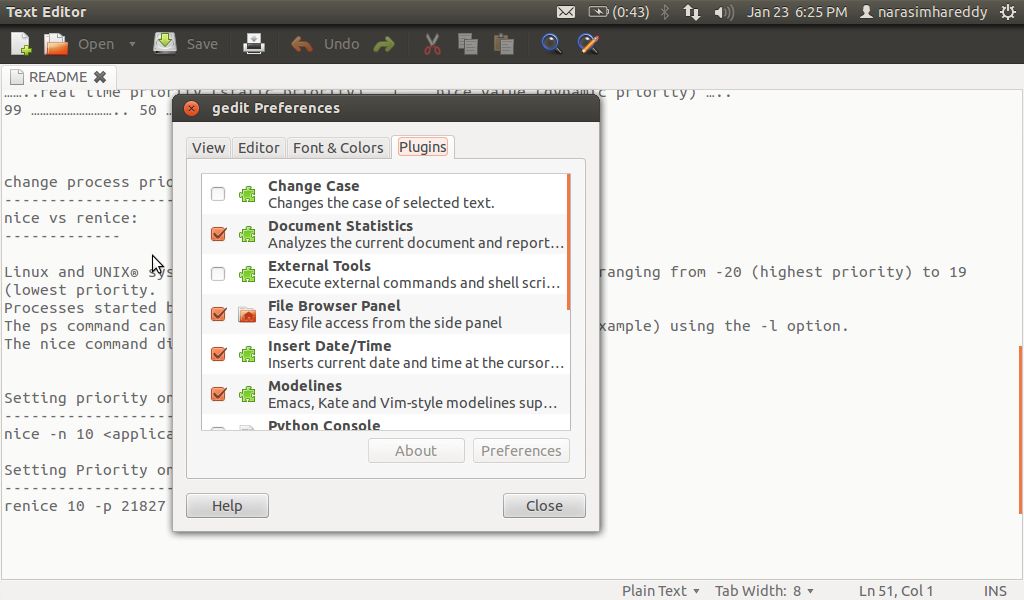Open the sound volume indicator
The image size is (1024, 600).
724,12
